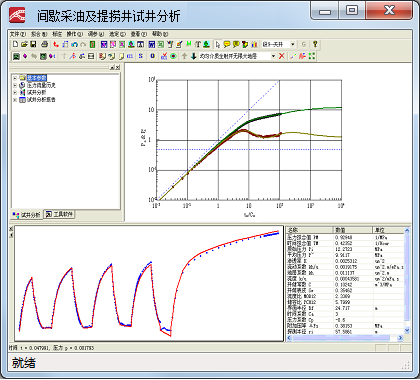Image resolution: width=420 pixels, height=380 pixels.
Task: Click the red X delete icon
Action: click(282, 56)
